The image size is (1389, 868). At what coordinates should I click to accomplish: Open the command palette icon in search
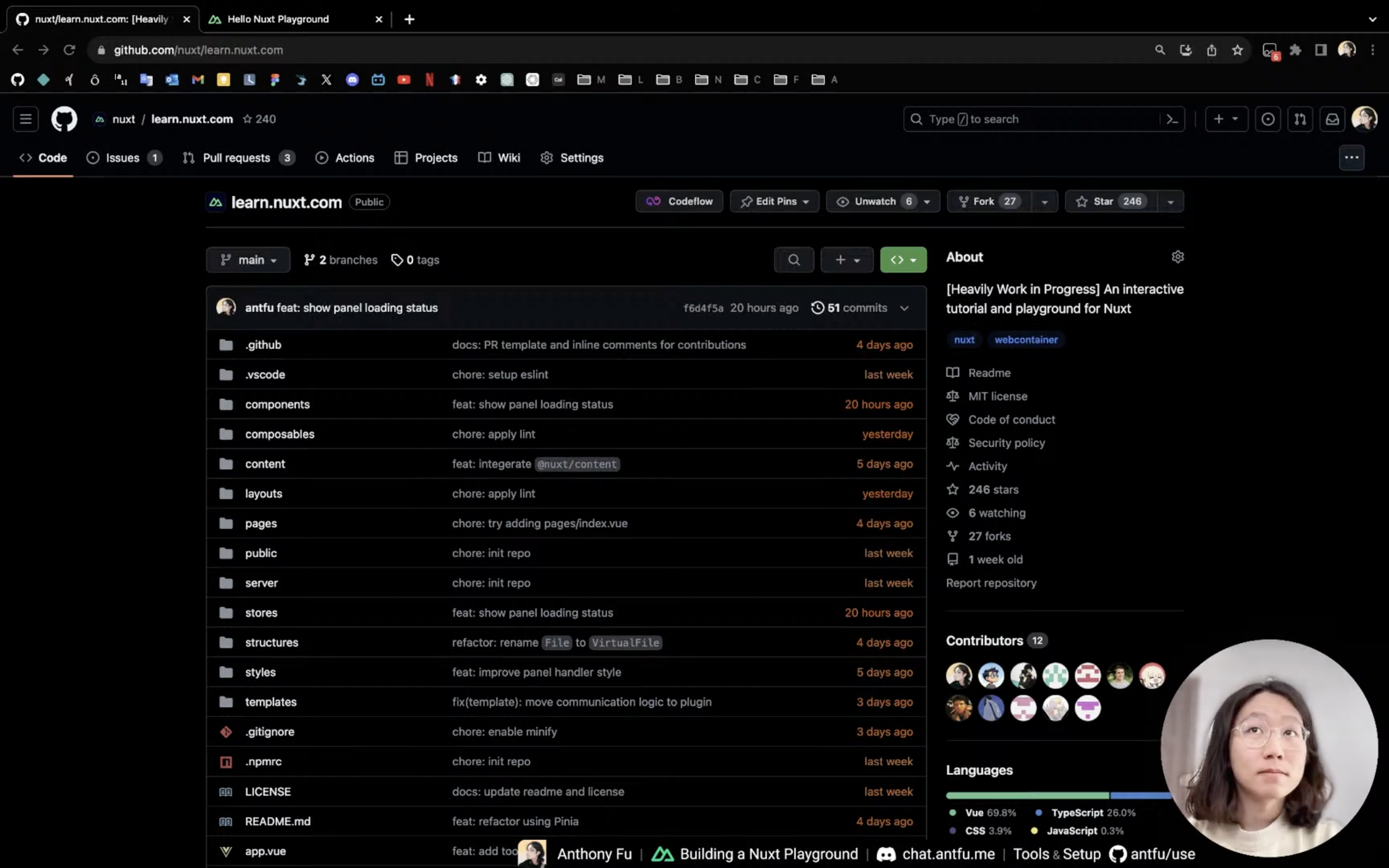coord(1172,119)
